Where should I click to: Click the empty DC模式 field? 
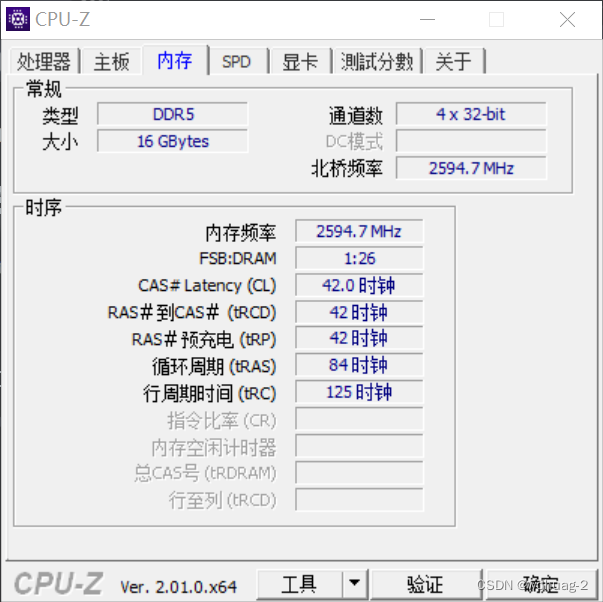point(471,141)
